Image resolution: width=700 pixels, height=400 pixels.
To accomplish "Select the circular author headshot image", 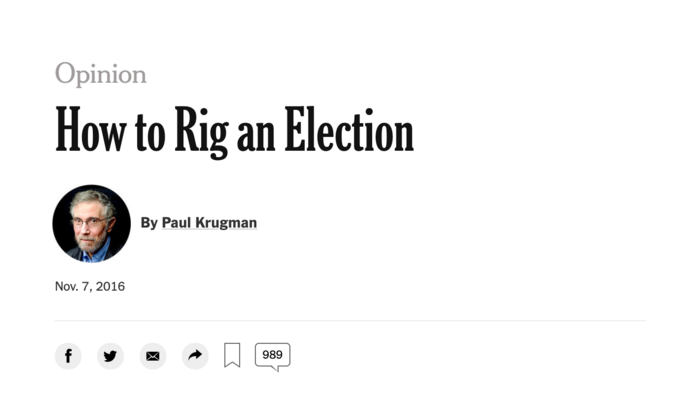I will tap(91, 223).
